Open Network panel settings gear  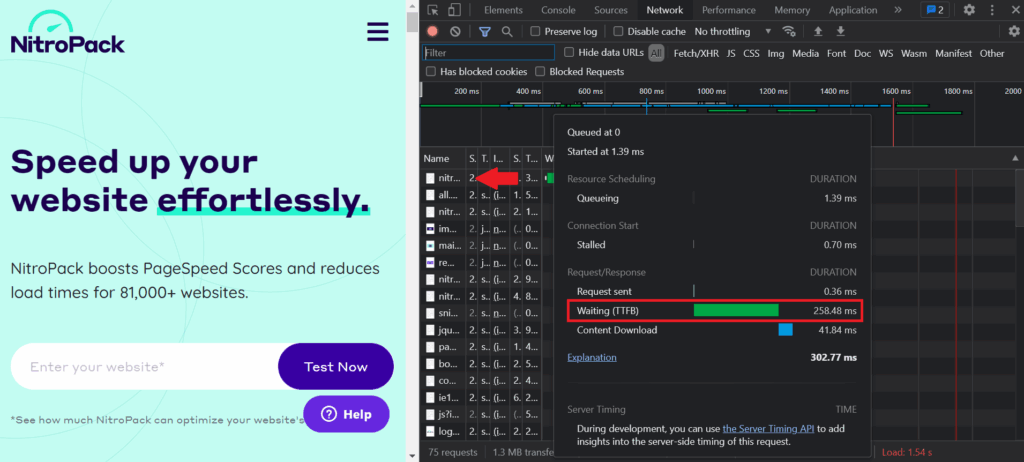1013,31
